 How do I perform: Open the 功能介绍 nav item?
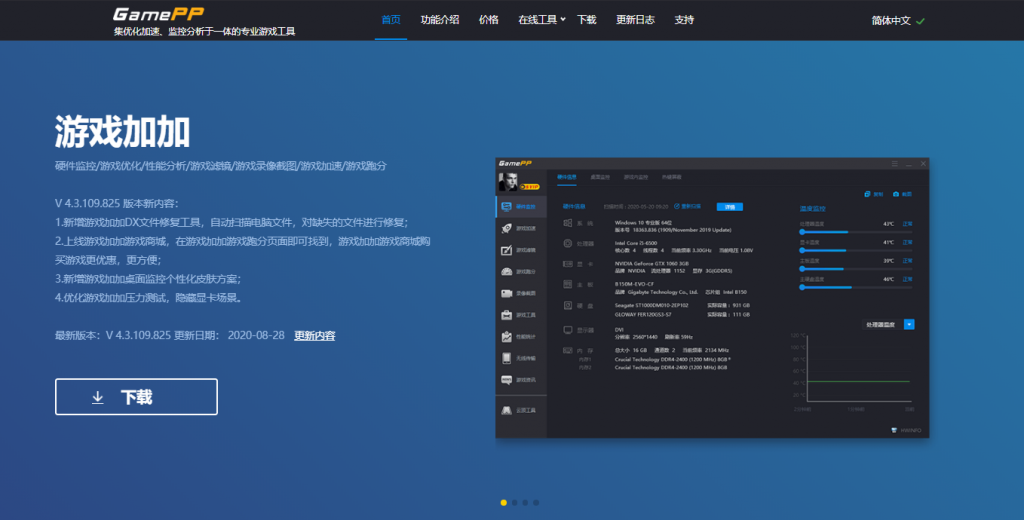[x=440, y=20]
